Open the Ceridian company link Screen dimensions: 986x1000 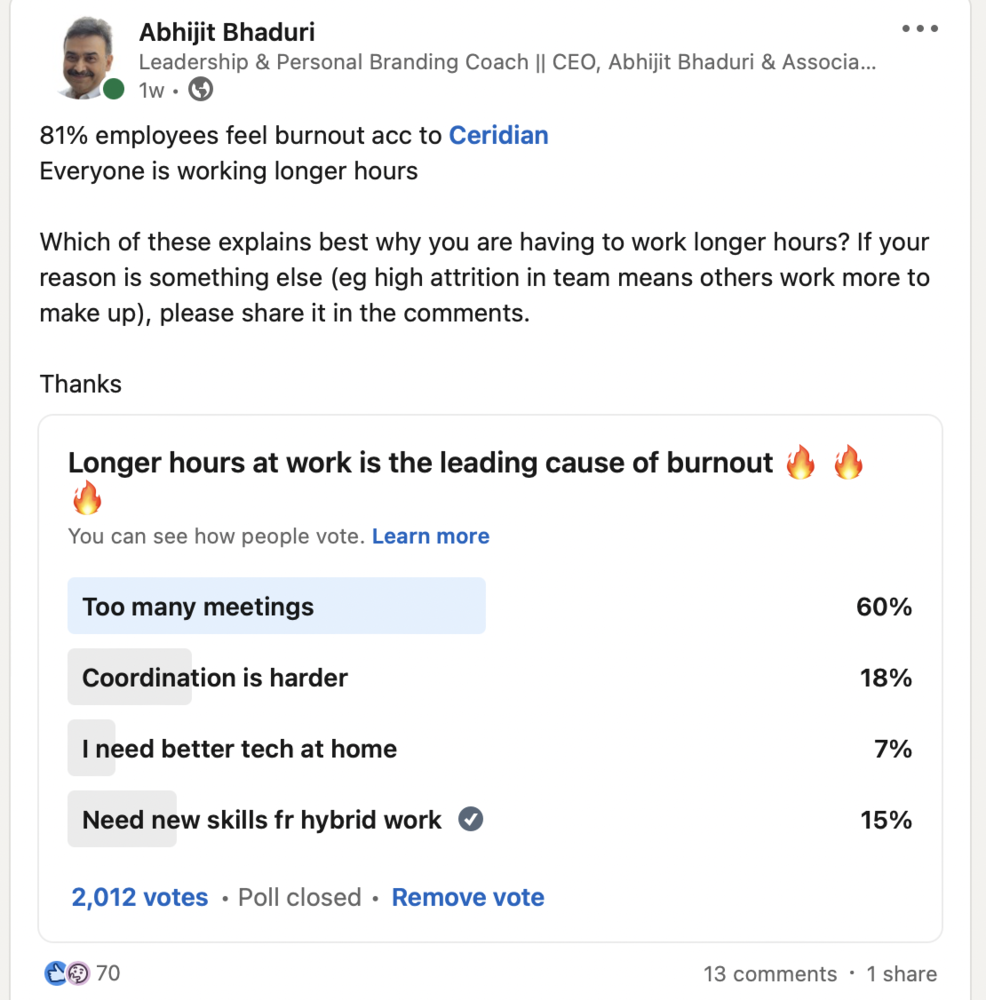pos(498,135)
